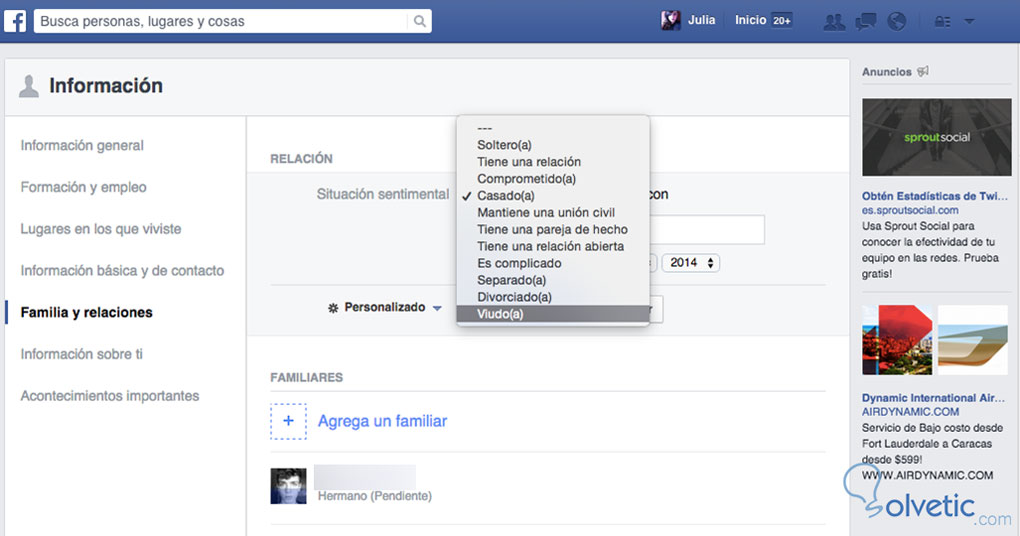Choose Tiene una pareja de hecho option
Image resolution: width=1020 pixels, height=536 pixels.
tap(553, 229)
